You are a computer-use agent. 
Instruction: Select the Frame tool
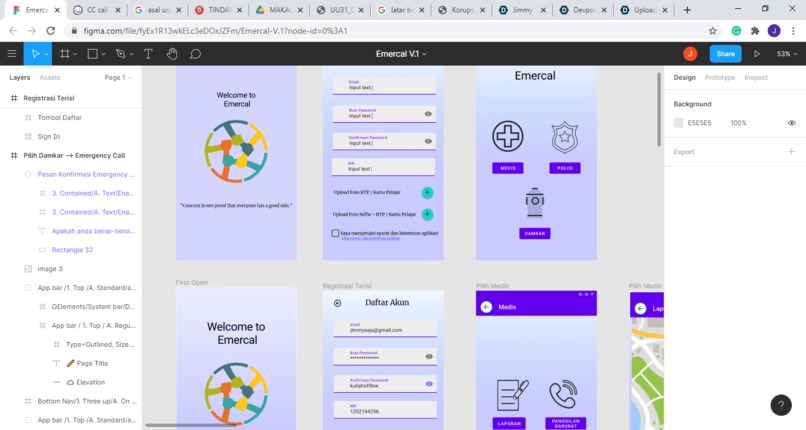(x=64, y=53)
